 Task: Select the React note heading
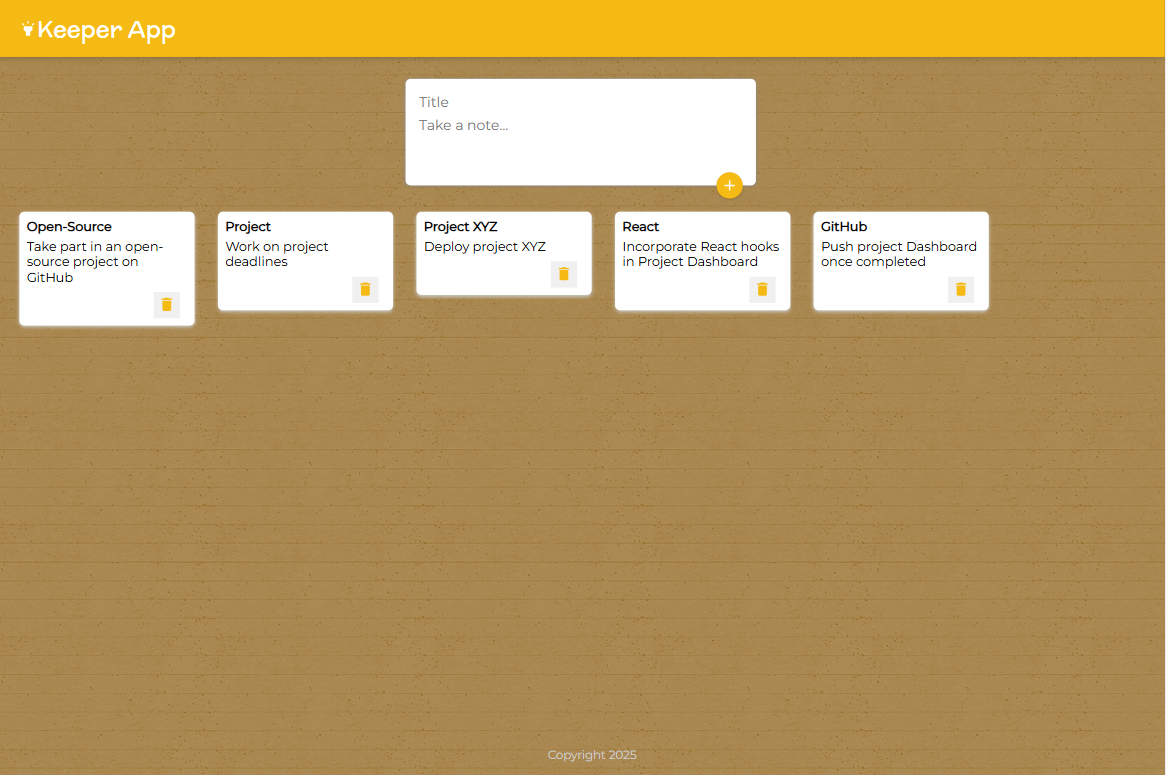(x=641, y=227)
